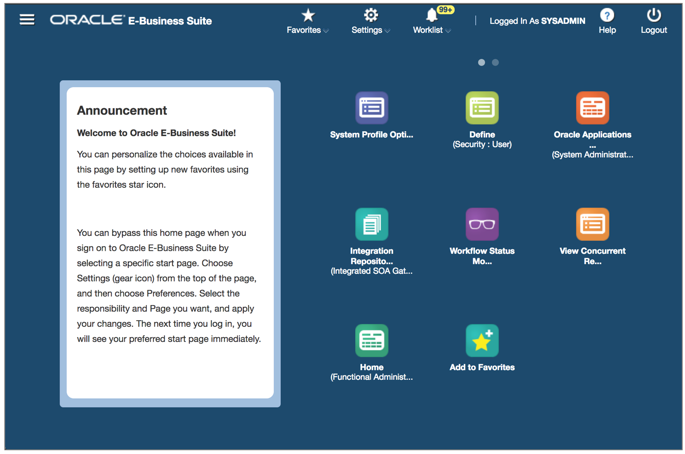Click the Add to Favorites icon
Viewport: 685px width, 454px height.
click(x=482, y=341)
